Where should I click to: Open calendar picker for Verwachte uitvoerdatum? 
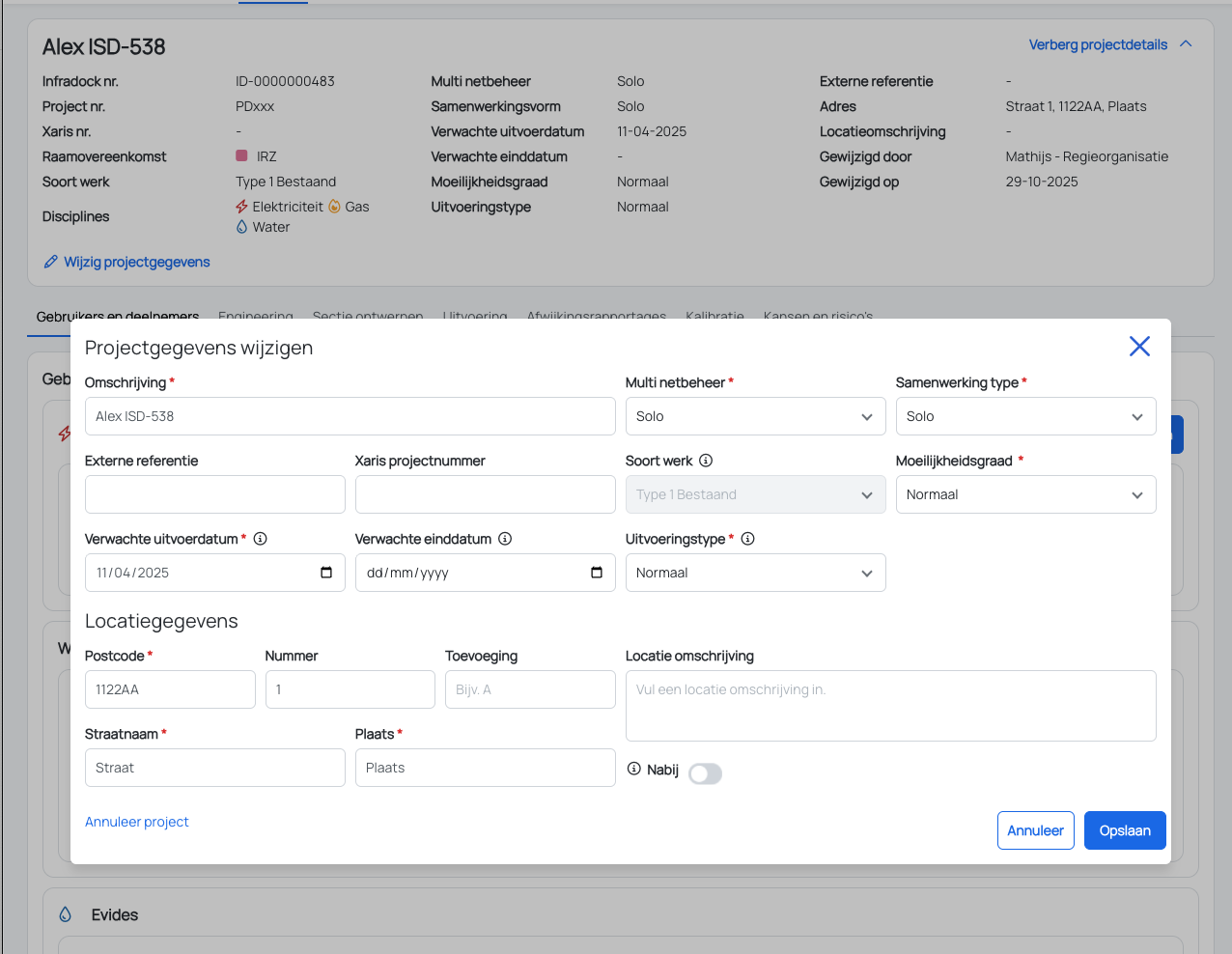pyautogui.click(x=326, y=573)
